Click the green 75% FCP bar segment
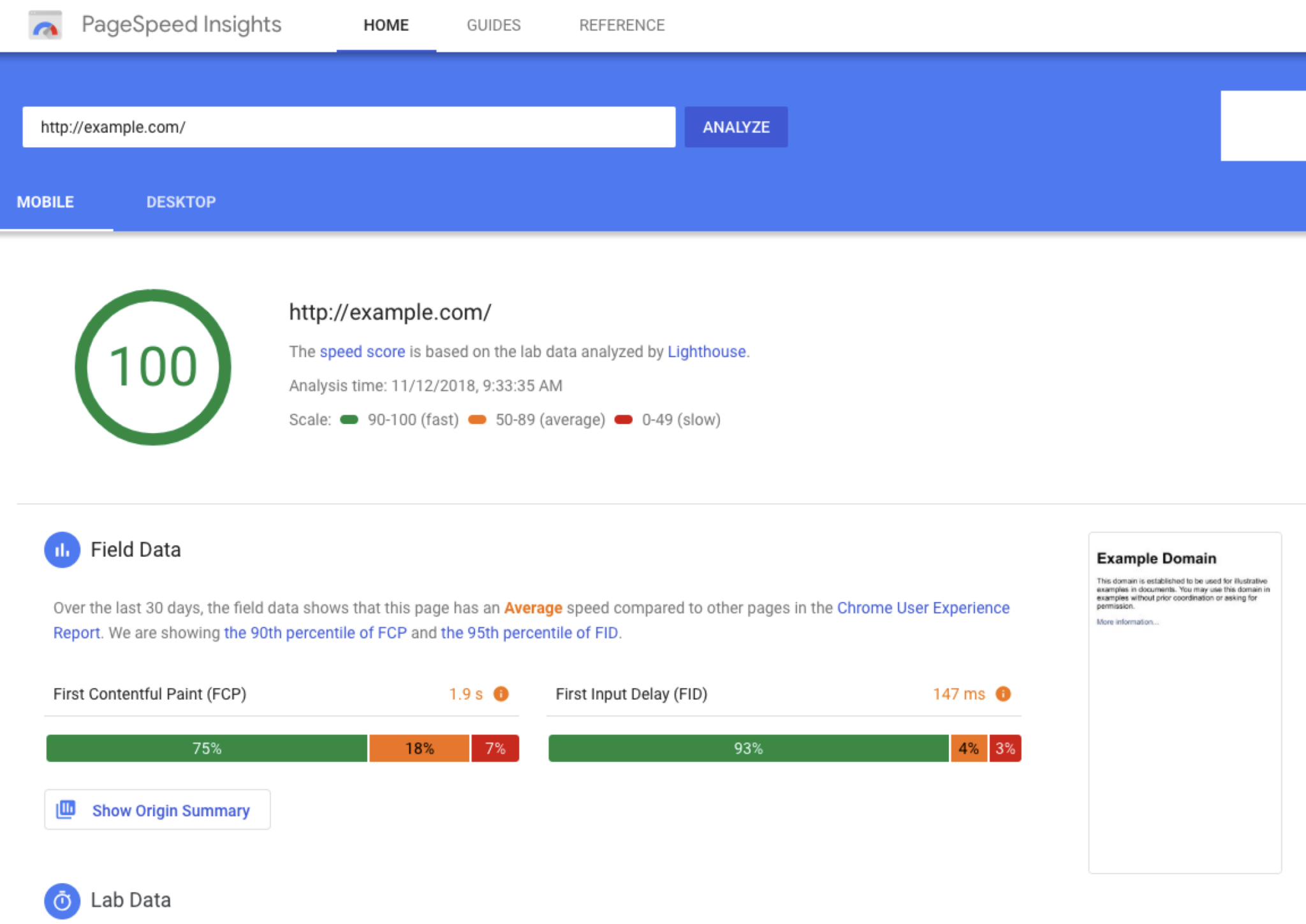 pyautogui.click(x=207, y=748)
